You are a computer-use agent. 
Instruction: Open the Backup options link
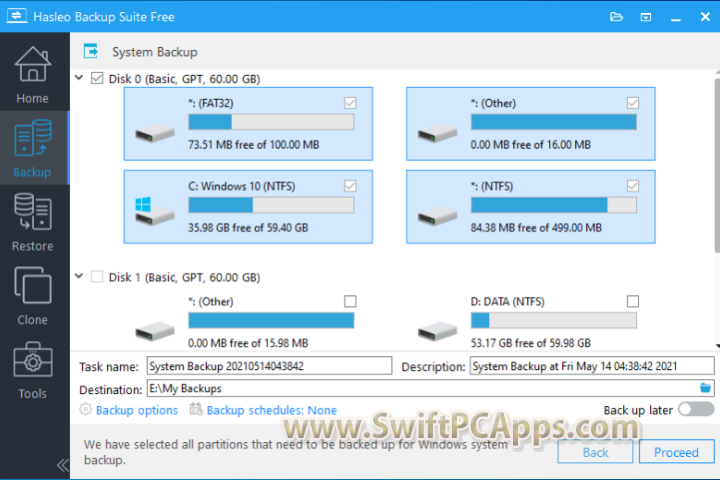click(x=137, y=410)
